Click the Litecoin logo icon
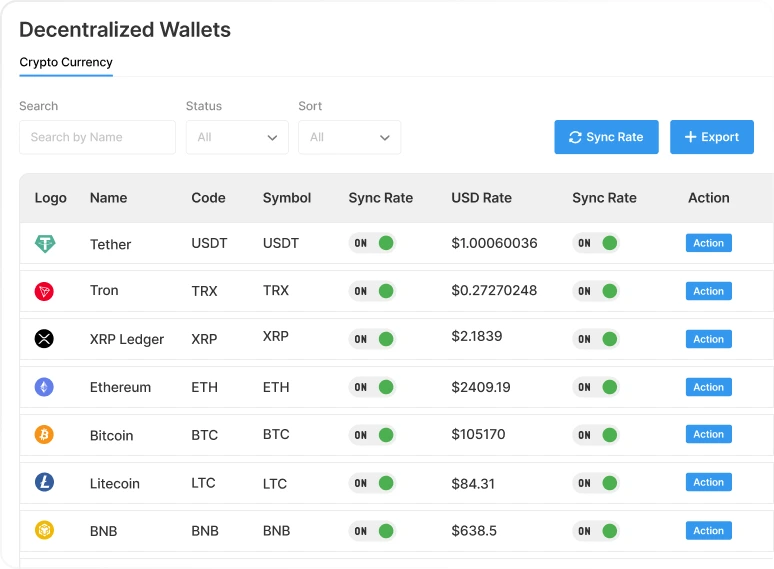 [x=44, y=483]
